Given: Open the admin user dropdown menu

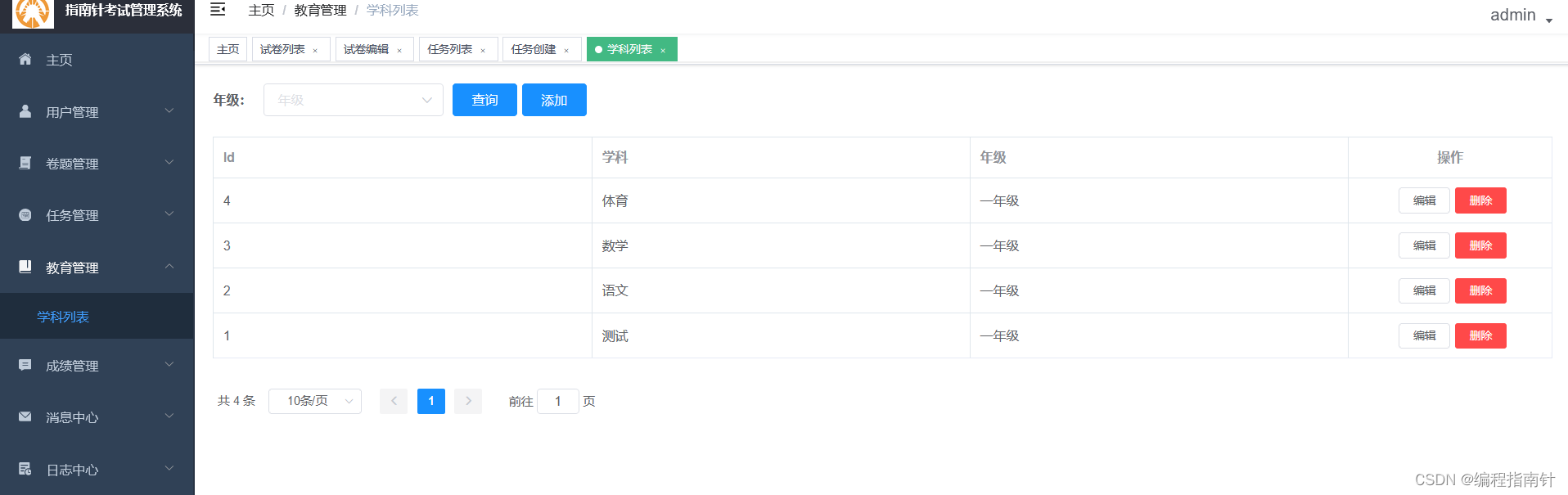Looking at the screenshot, I should (1521, 16).
